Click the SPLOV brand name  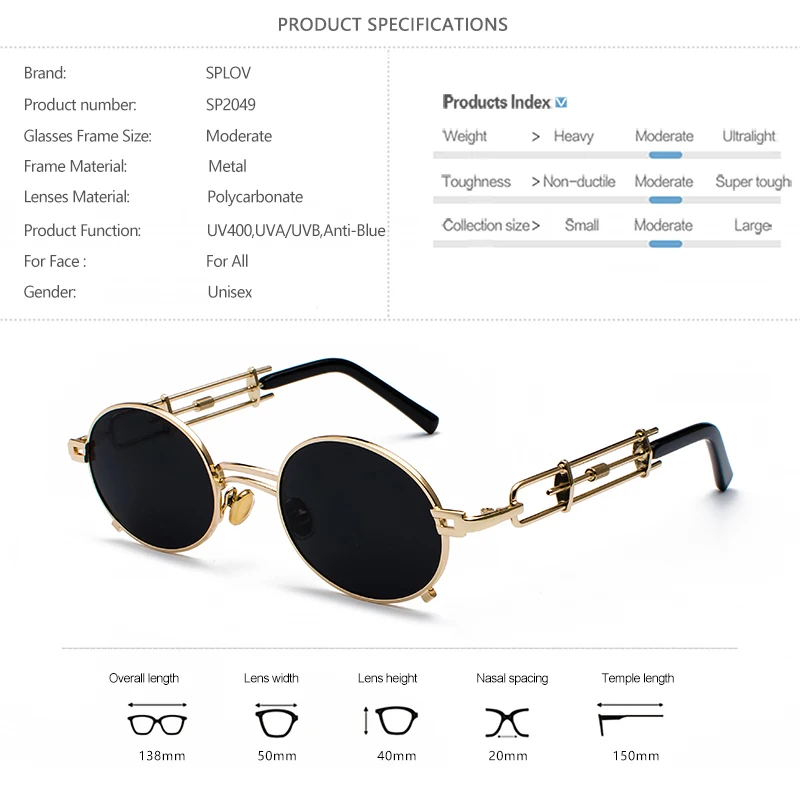pos(228,73)
